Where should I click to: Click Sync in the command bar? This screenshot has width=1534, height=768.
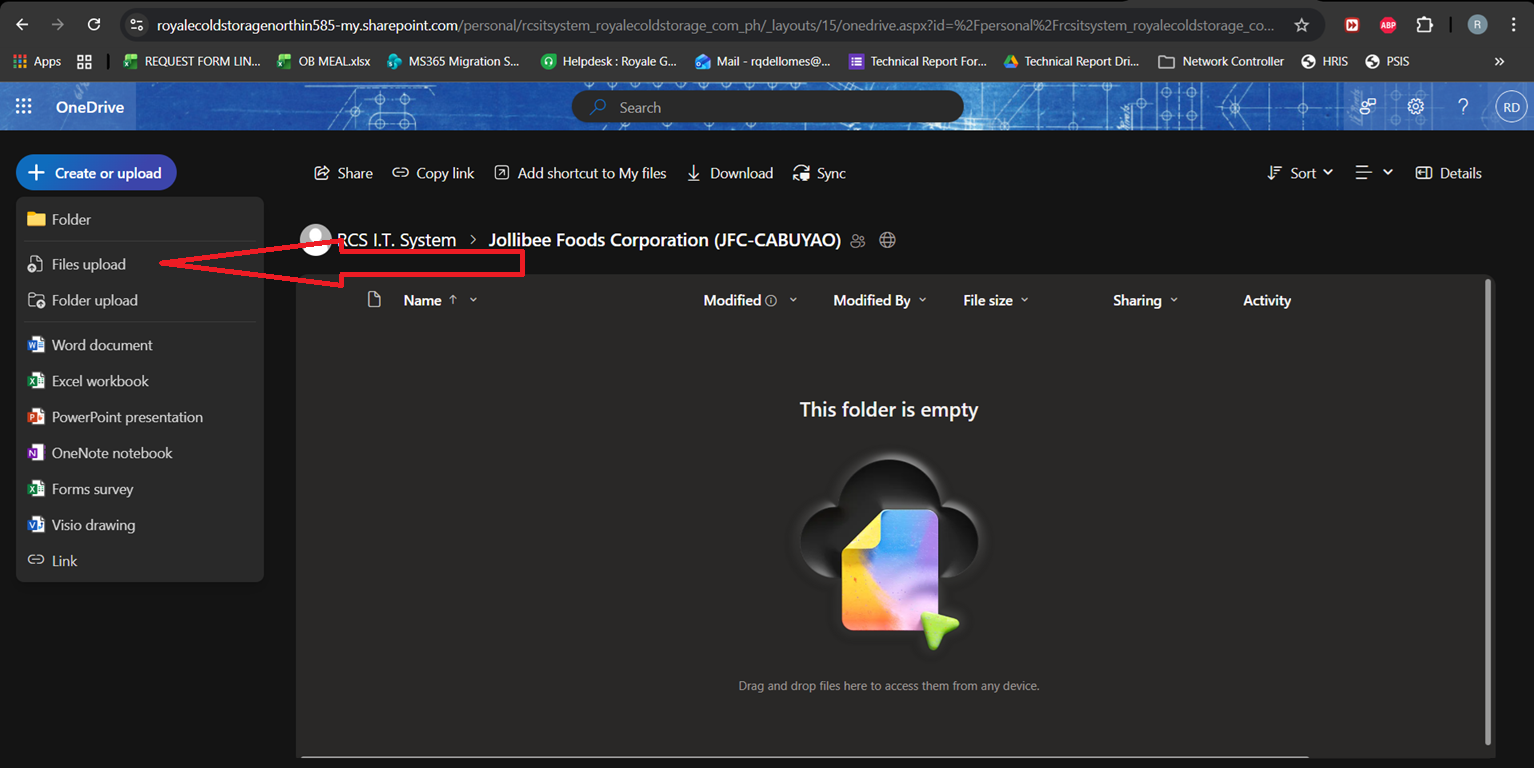(x=819, y=173)
